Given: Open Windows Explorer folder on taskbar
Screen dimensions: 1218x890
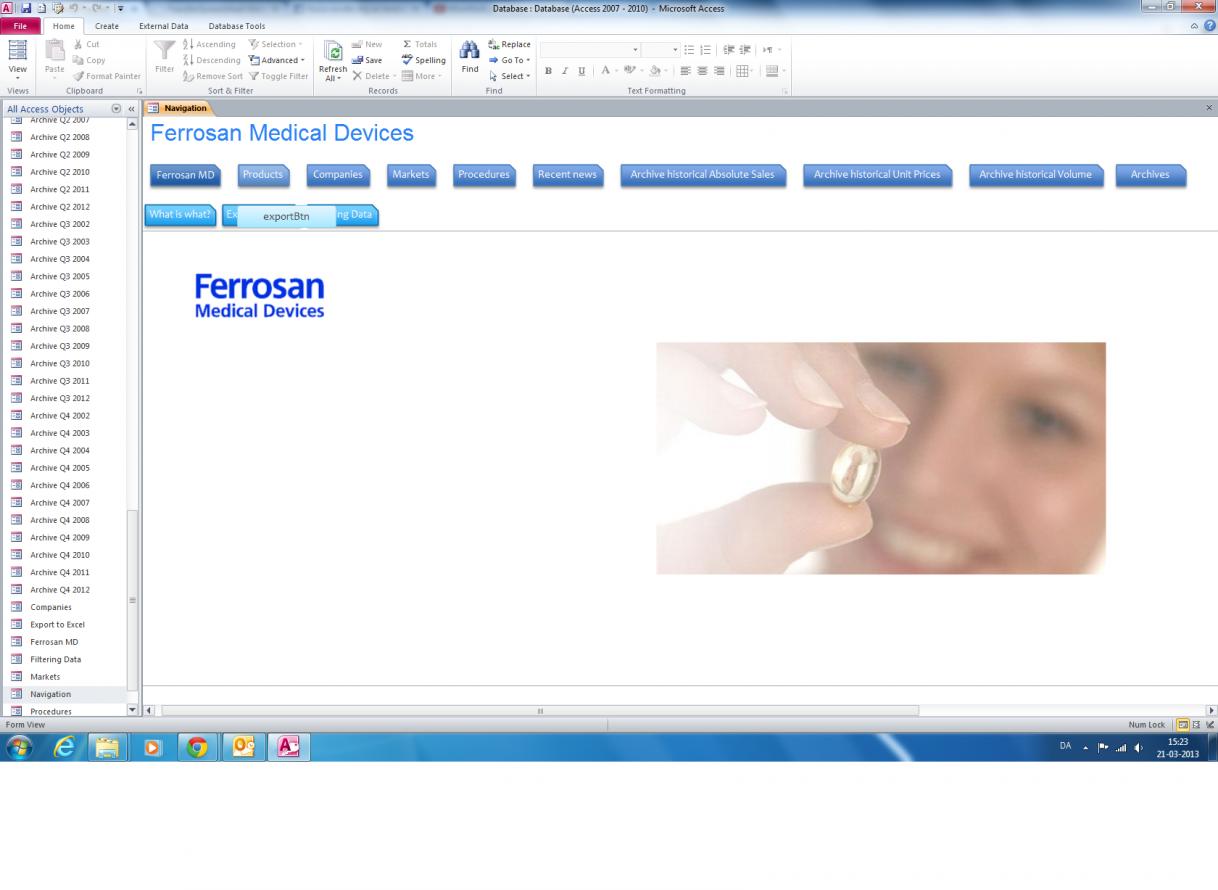Looking at the screenshot, I should point(107,747).
